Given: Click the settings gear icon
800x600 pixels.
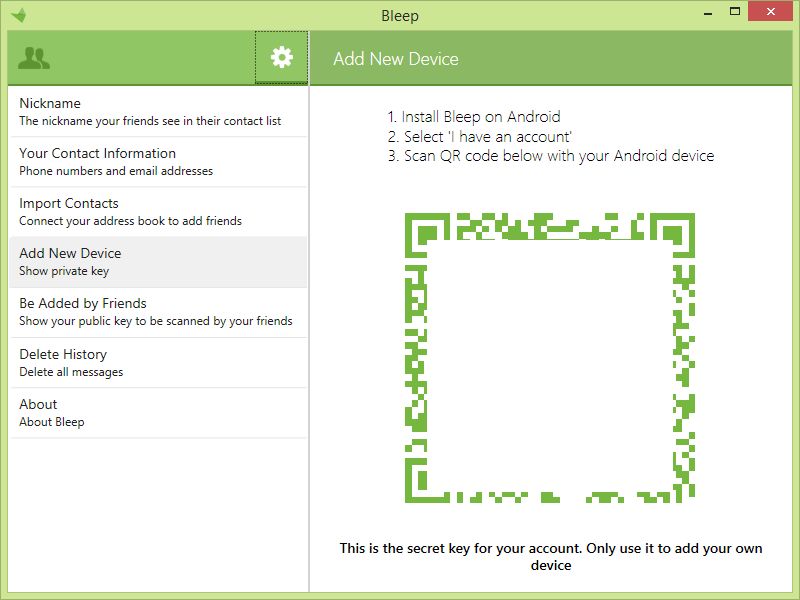Looking at the screenshot, I should pos(282,57).
